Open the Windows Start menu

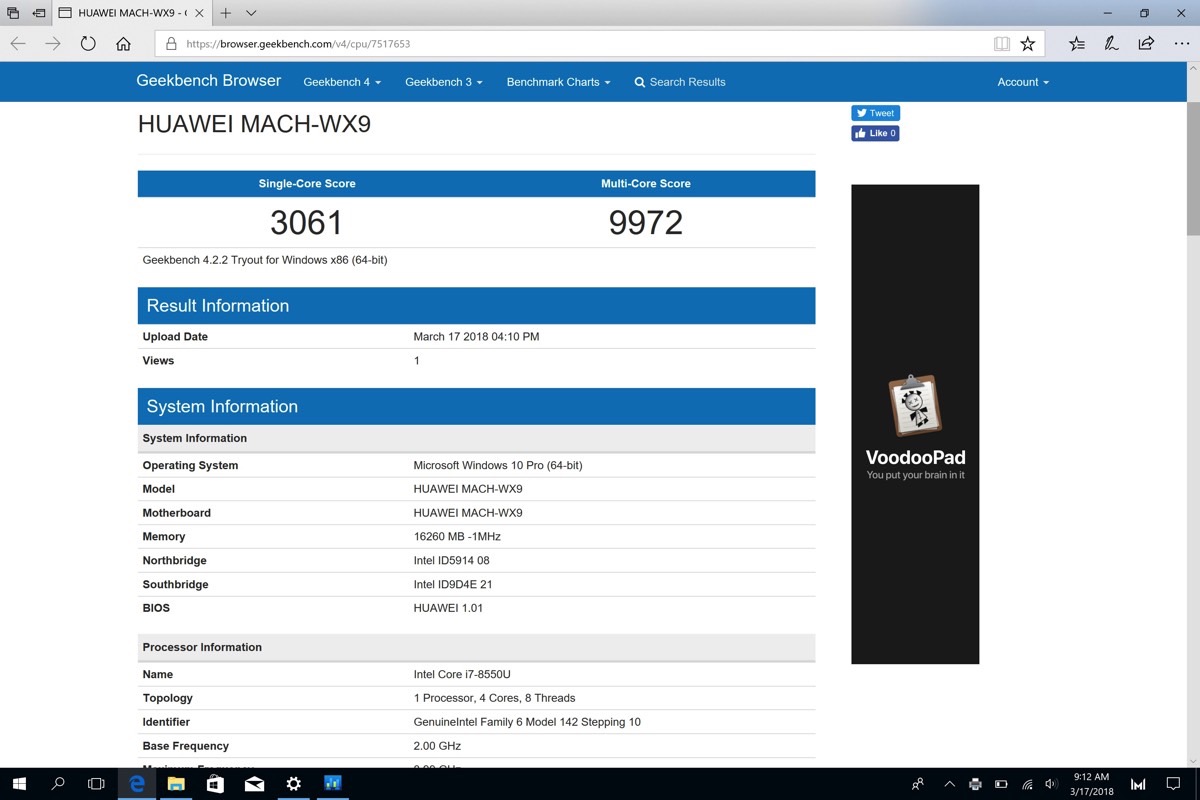point(19,784)
